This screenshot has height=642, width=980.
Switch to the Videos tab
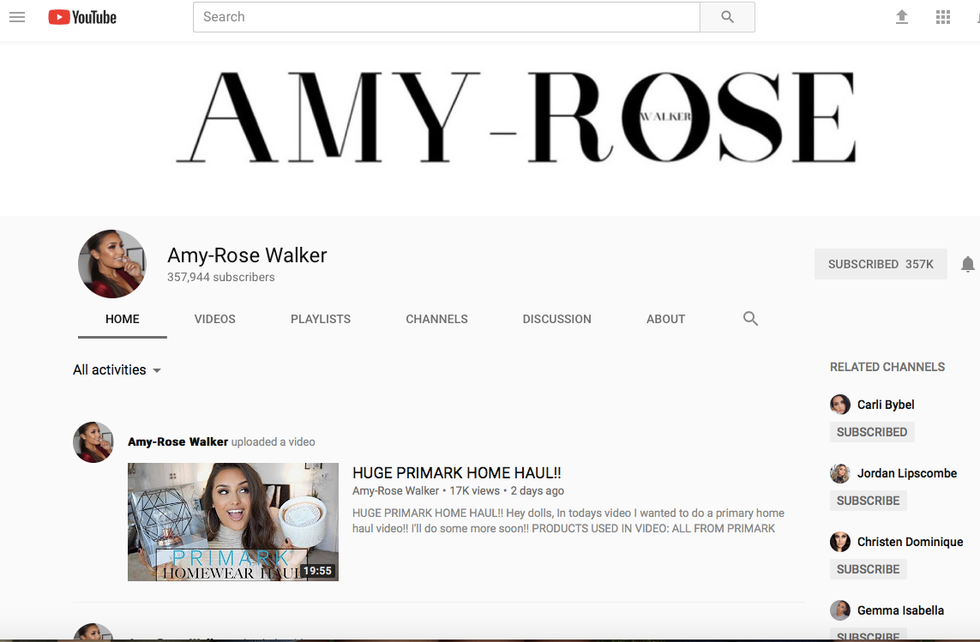(215, 319)
